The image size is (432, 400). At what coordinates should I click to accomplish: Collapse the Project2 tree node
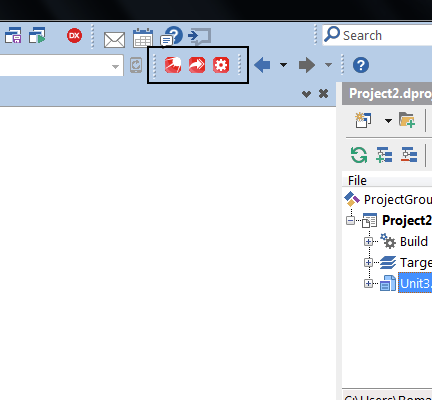[x=350, y=220]
